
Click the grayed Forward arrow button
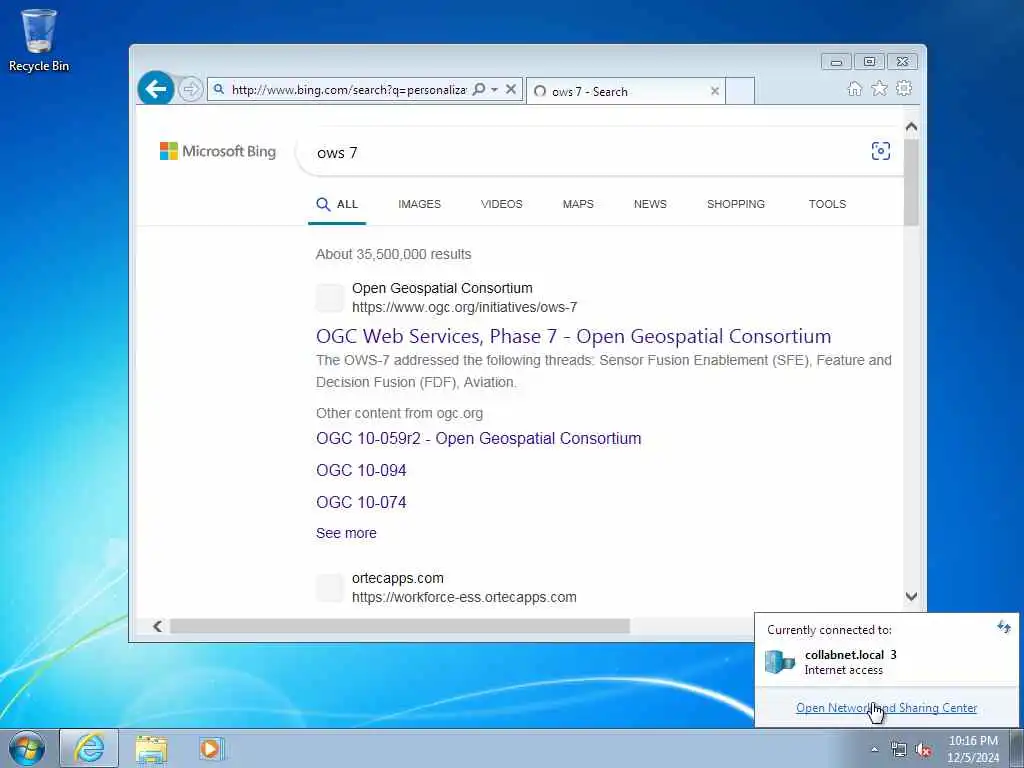point(190,89)
